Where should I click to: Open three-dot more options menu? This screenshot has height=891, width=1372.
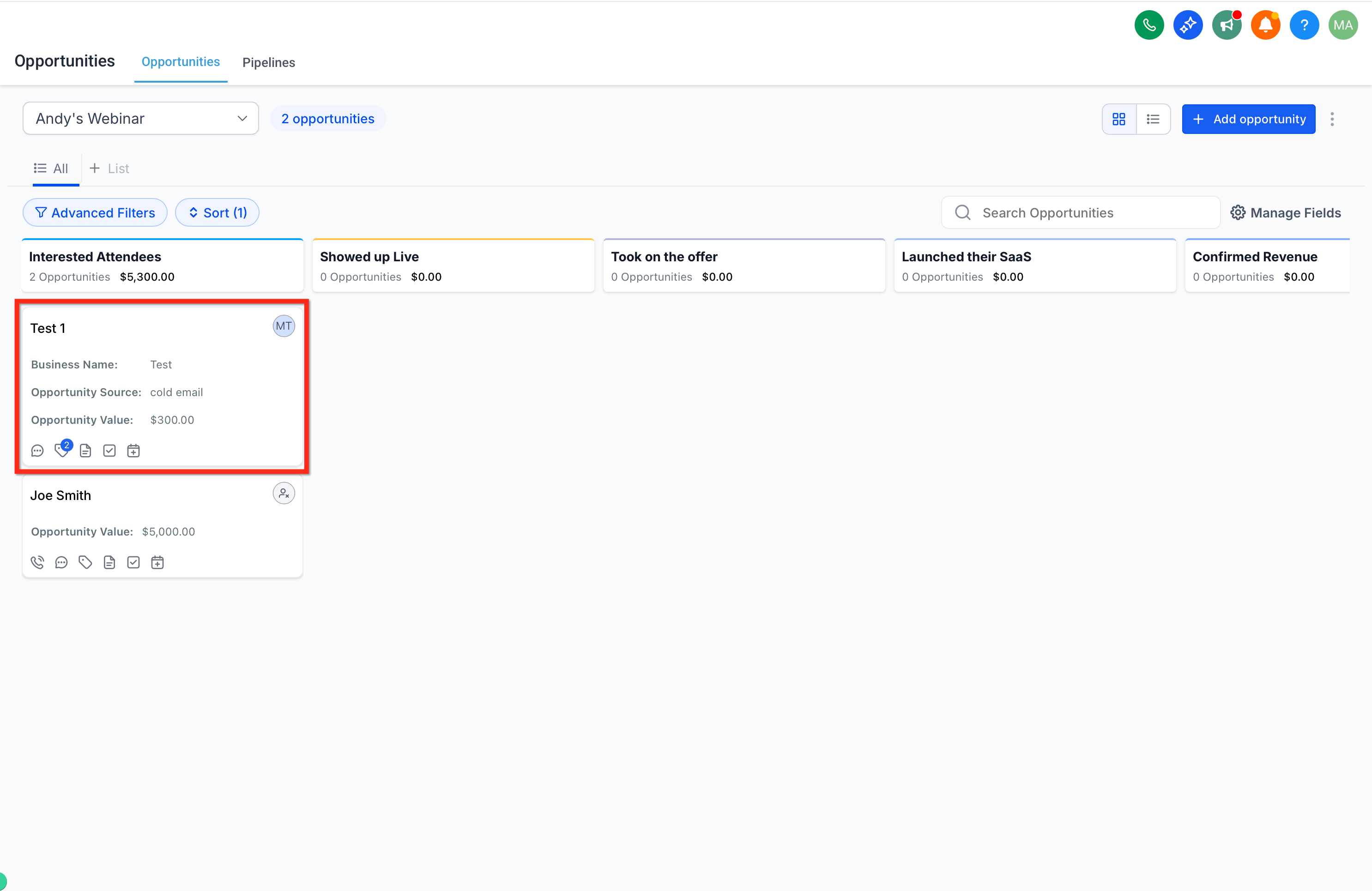(x=1332, y=119)
